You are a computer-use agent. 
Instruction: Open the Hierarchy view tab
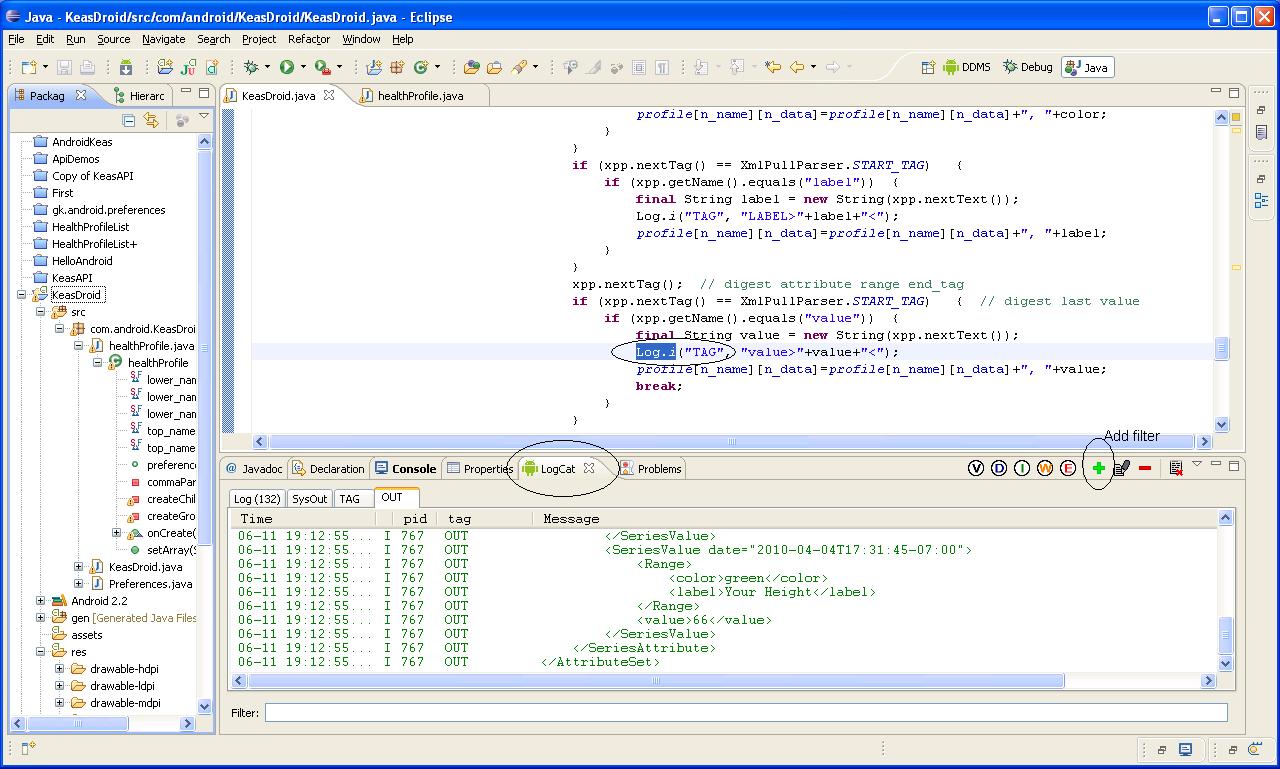click(x=138, y=96)
